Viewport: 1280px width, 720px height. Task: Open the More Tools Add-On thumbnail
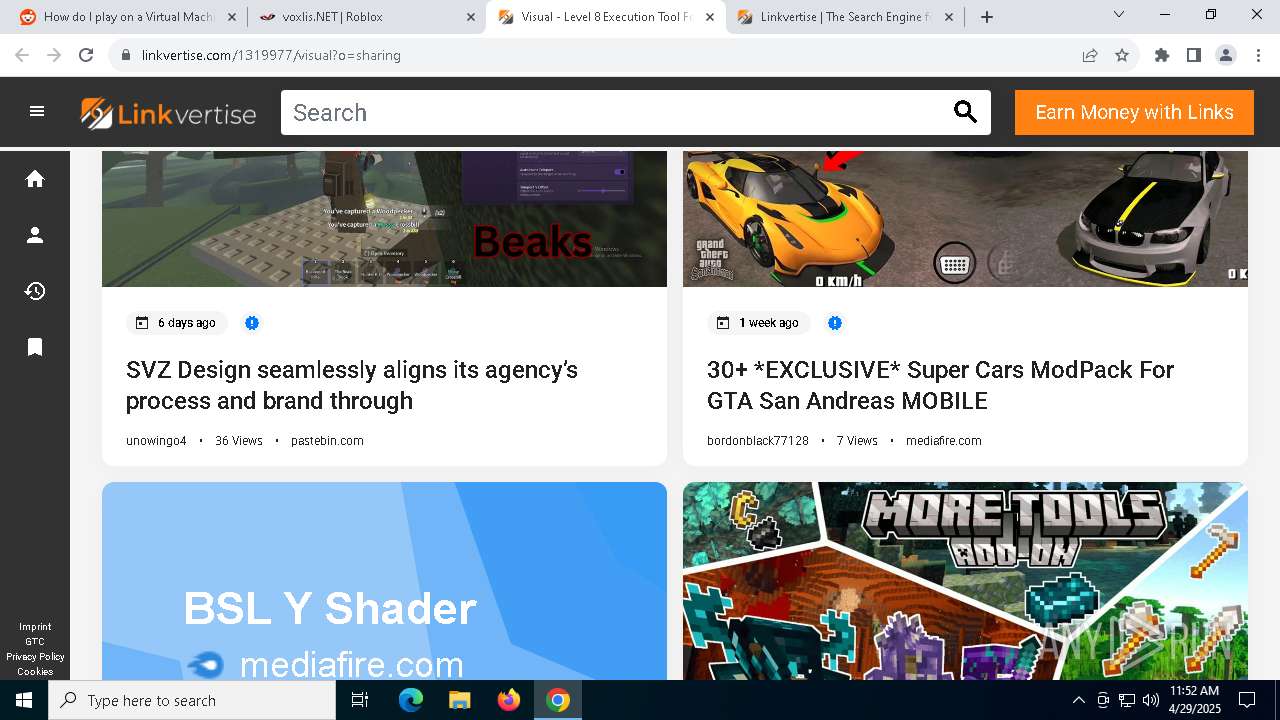[x=965, y=581]
